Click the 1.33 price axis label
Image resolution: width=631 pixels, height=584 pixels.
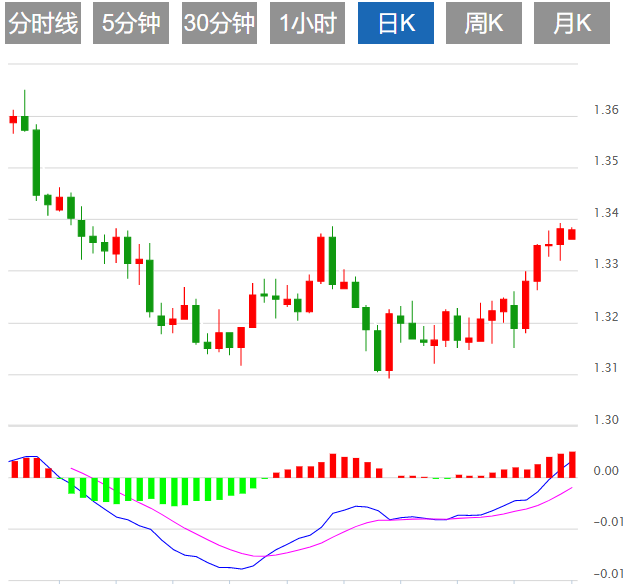coord(606,264)
